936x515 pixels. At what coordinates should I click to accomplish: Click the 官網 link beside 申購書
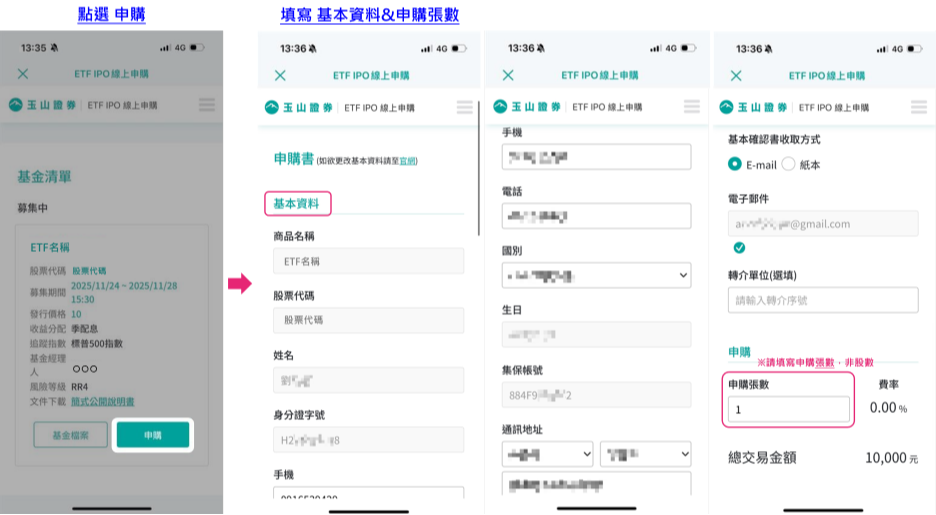point(407,161)
